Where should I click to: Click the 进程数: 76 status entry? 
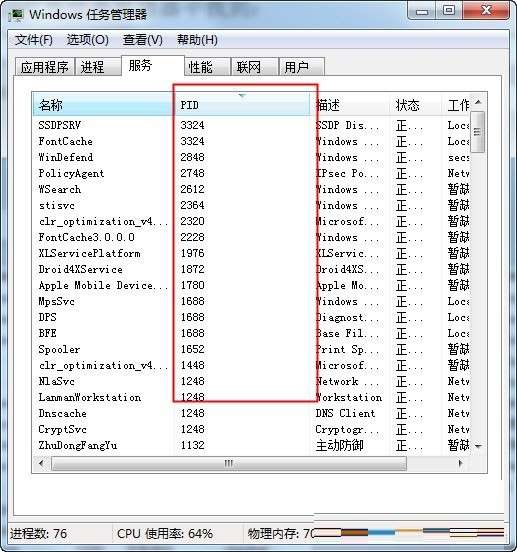pos(38,534)
